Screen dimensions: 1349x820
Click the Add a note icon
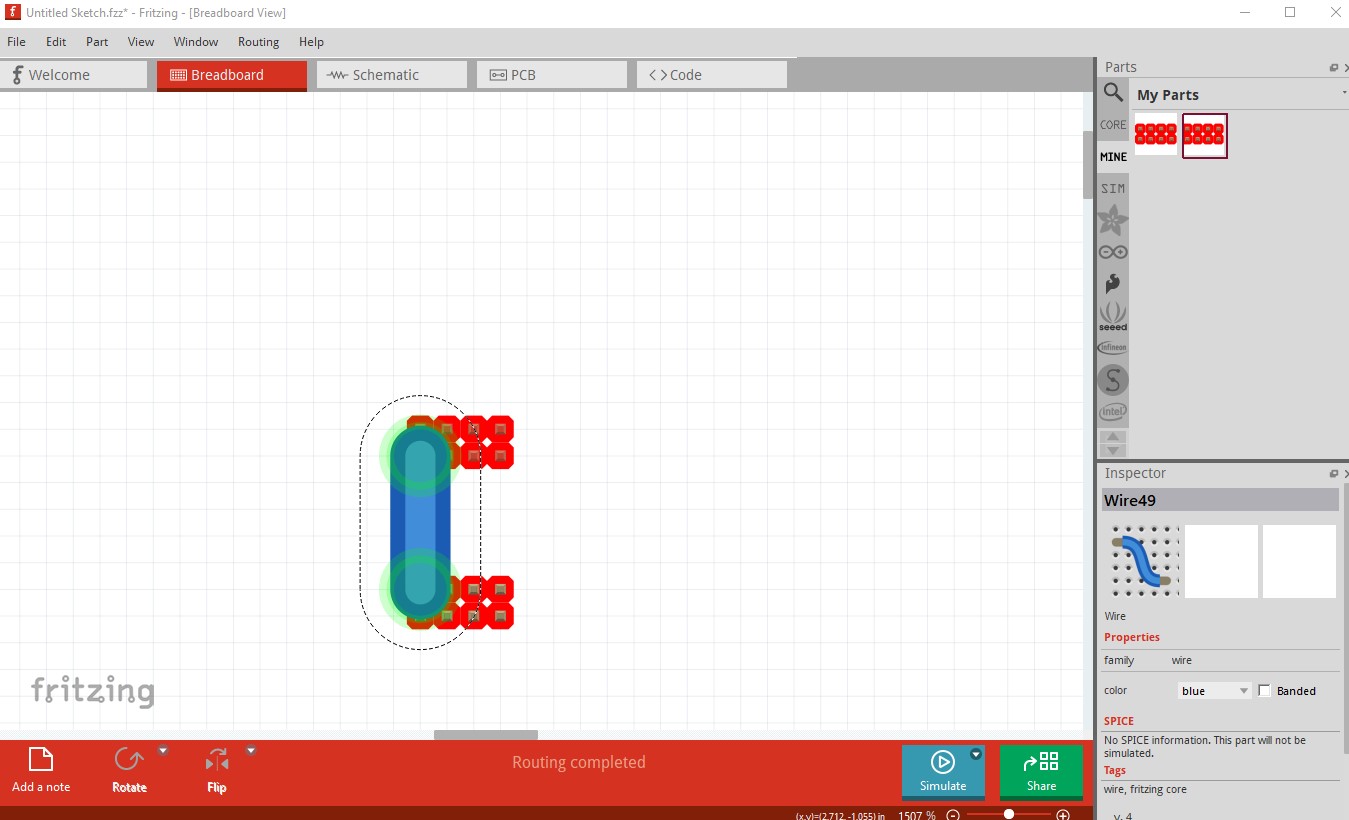[x=41, y=761]
